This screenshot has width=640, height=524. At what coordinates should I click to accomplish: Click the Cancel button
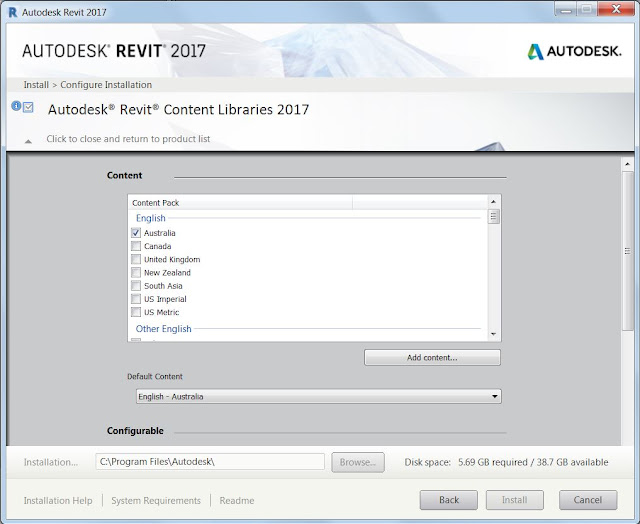tap(588, 500)
